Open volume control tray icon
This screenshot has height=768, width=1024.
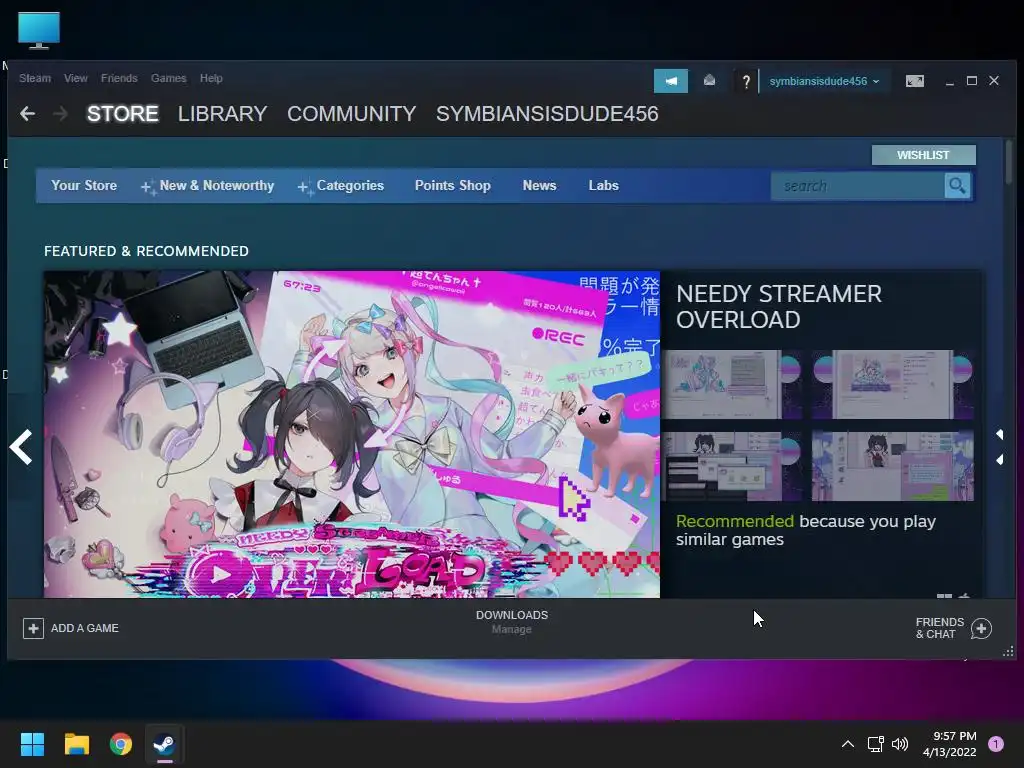[x=900, y=744]
